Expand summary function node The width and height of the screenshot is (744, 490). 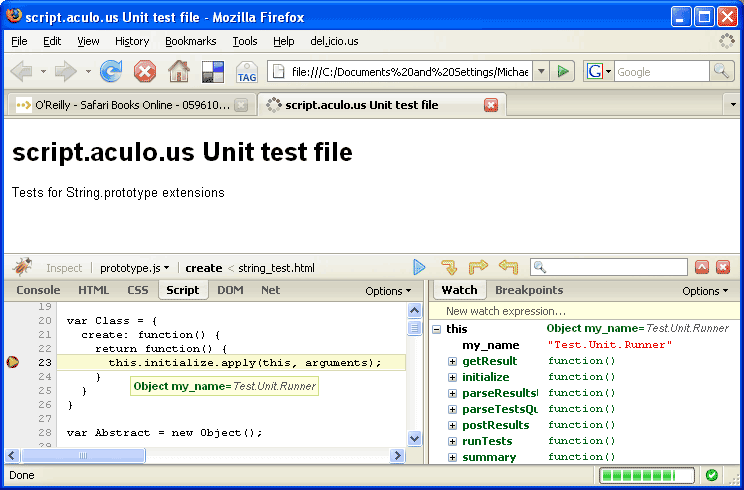click(452, 458)
